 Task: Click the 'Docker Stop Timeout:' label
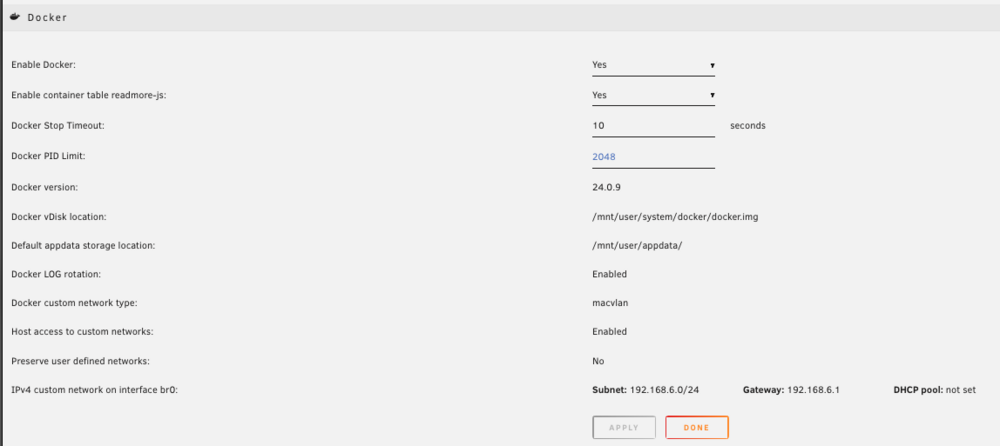(57, 126)
